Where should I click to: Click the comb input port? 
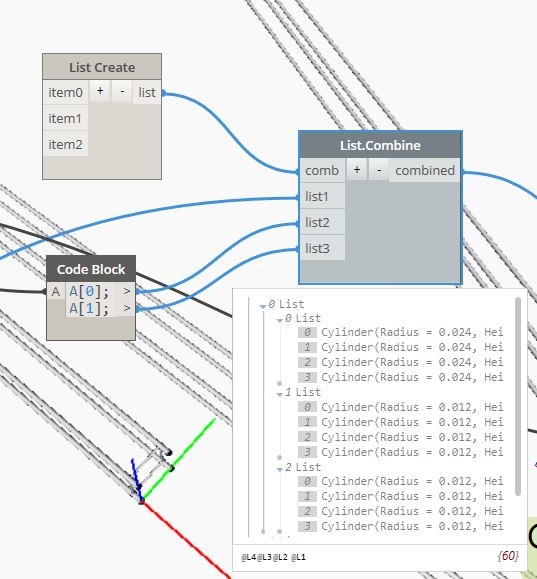click(x=322, y=171)
